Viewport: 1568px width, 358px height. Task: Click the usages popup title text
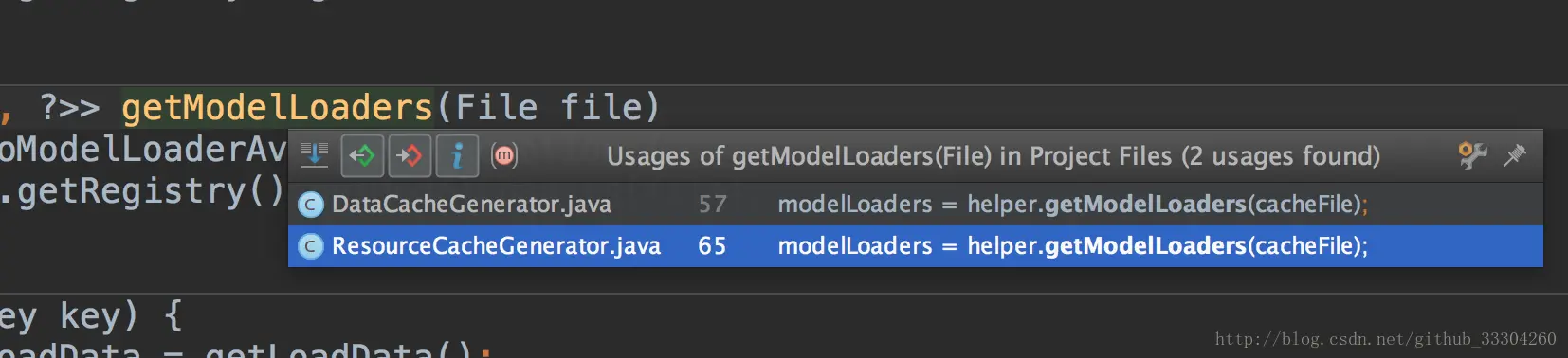tap(993, 156)
